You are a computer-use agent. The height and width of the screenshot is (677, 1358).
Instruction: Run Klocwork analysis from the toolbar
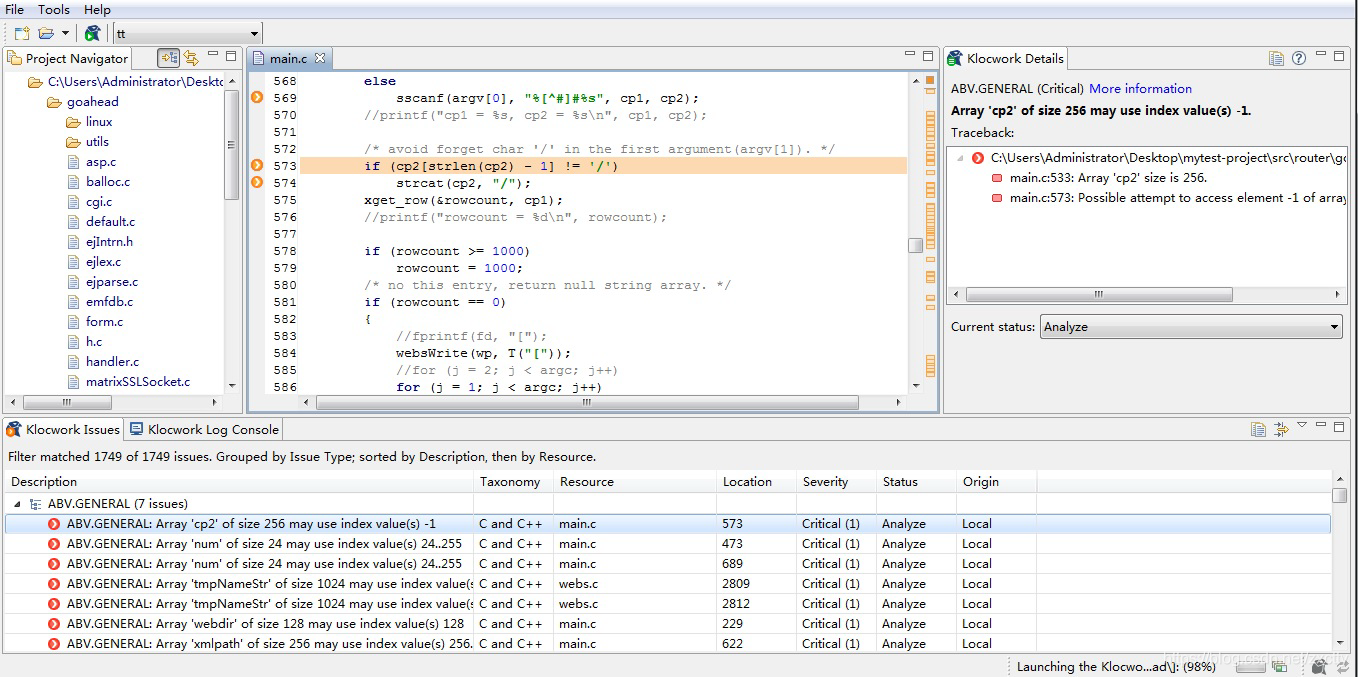click(x=93, y=33)
